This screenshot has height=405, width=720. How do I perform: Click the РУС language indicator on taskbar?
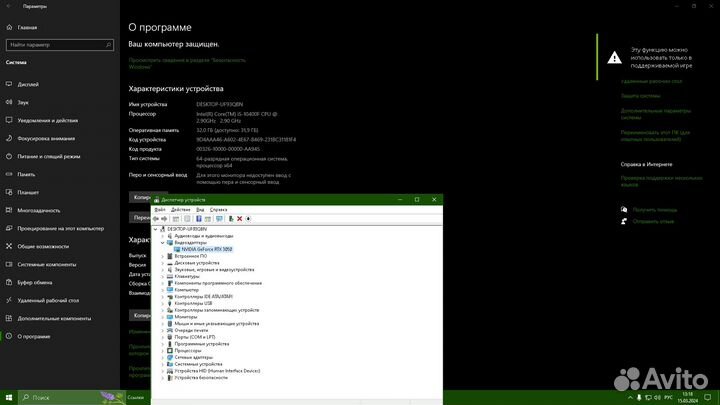tap(668, 398)
